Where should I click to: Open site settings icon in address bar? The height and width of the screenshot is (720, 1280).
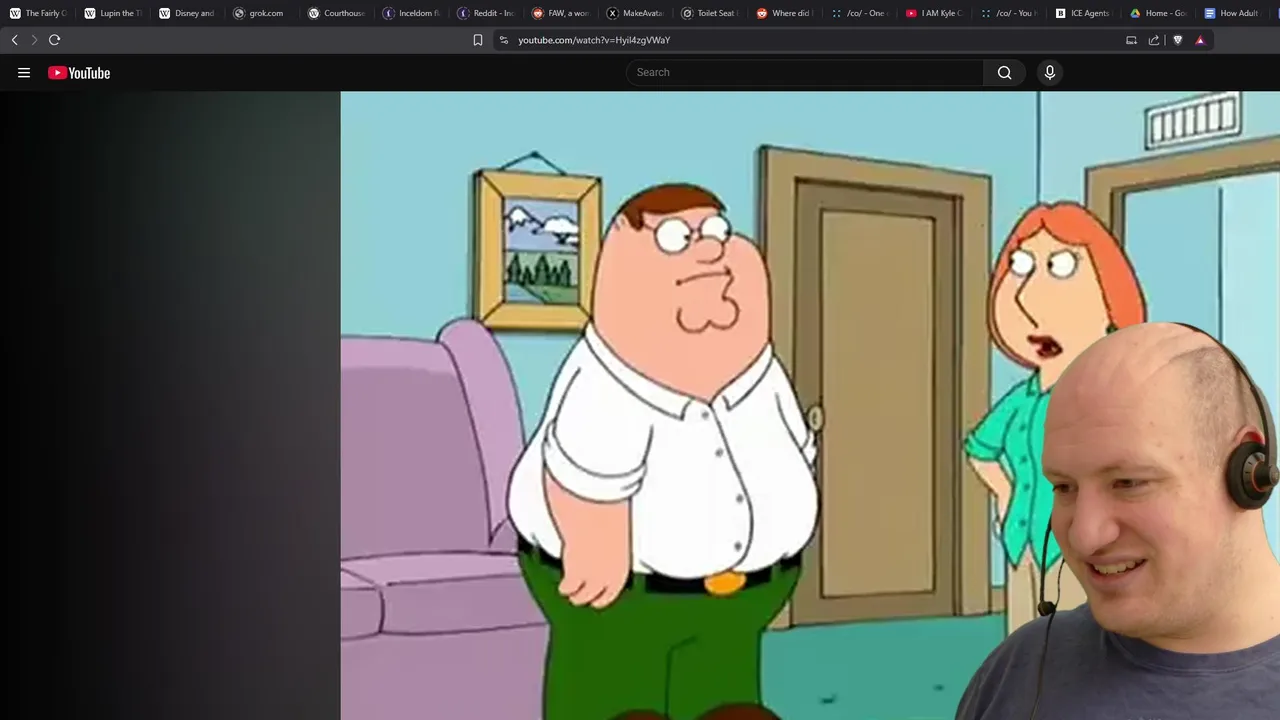click(504, 40)
